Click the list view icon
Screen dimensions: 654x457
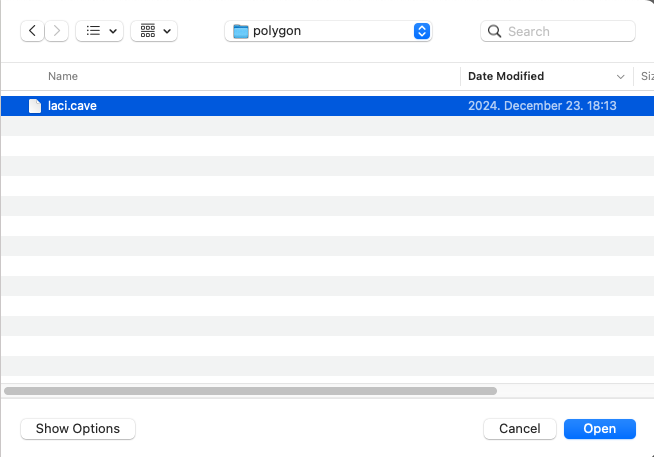(93, 31)
